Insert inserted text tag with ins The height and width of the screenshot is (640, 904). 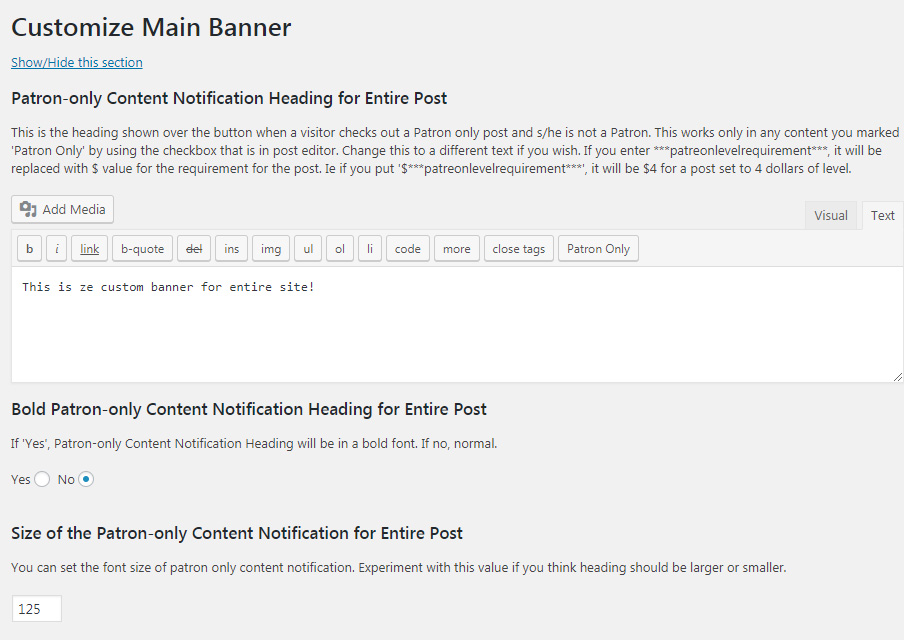[231, 249]
